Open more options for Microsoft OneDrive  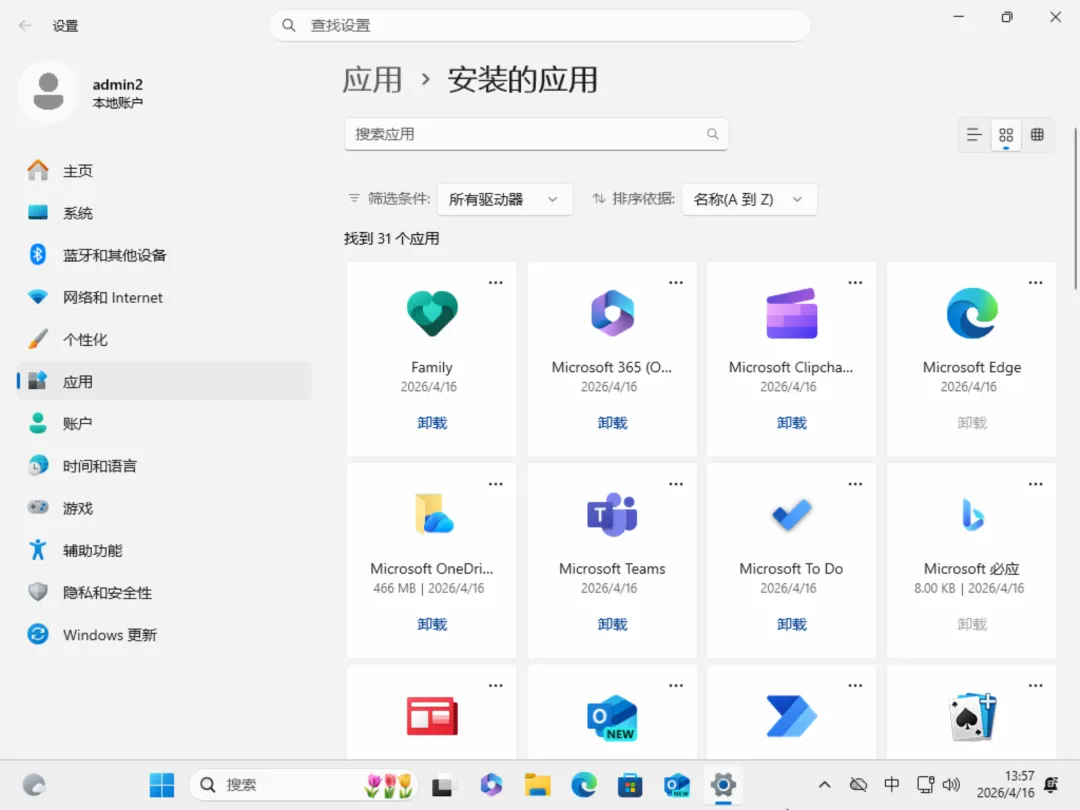pos(495,484)
